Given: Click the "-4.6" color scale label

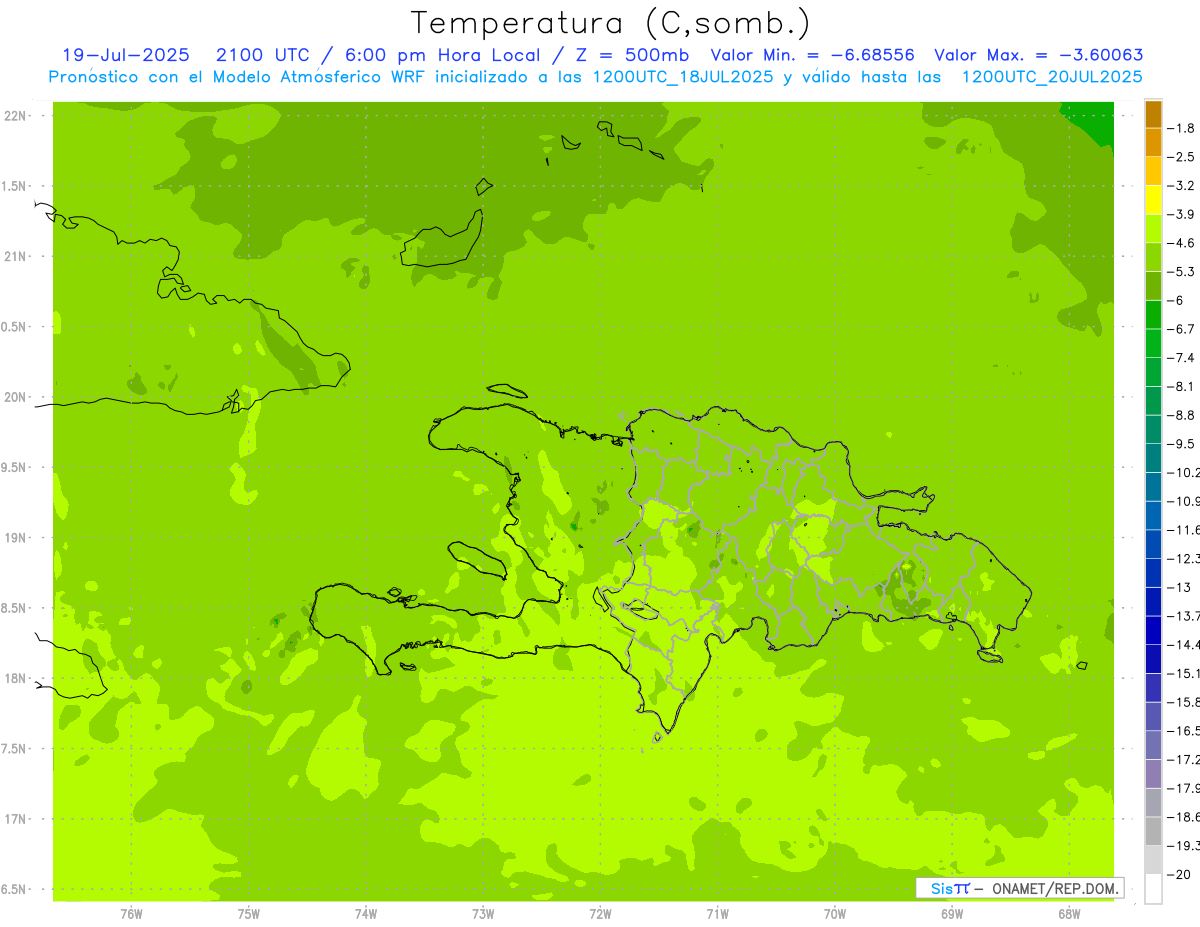Looking at the screenshot, I should [1181, 243].
